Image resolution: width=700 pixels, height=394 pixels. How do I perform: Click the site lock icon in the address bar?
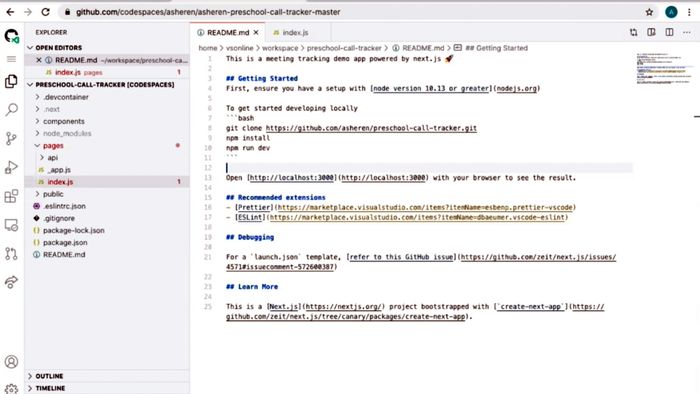coord(67,12)
